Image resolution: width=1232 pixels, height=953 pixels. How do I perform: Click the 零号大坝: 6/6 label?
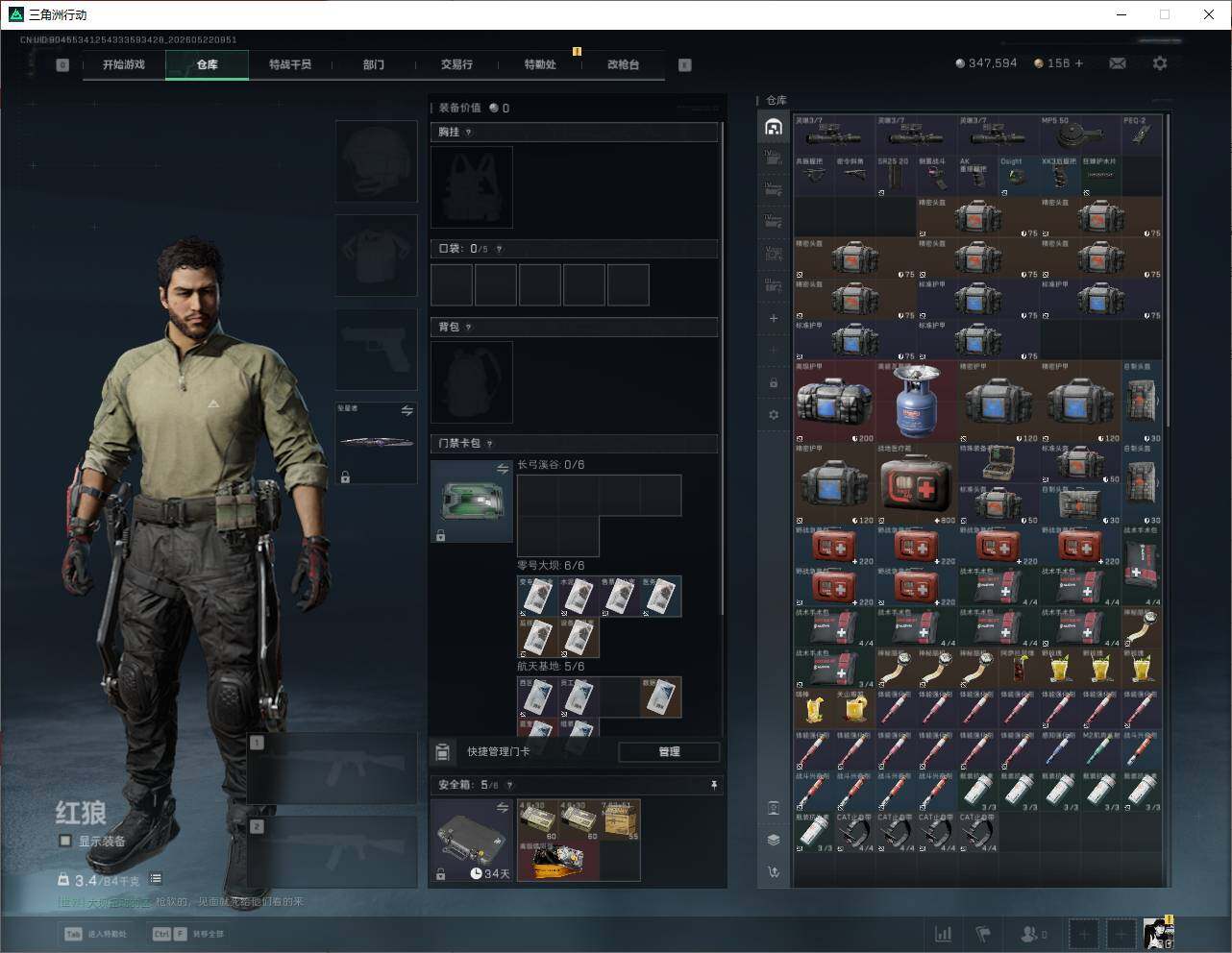[x=551, y=566]
